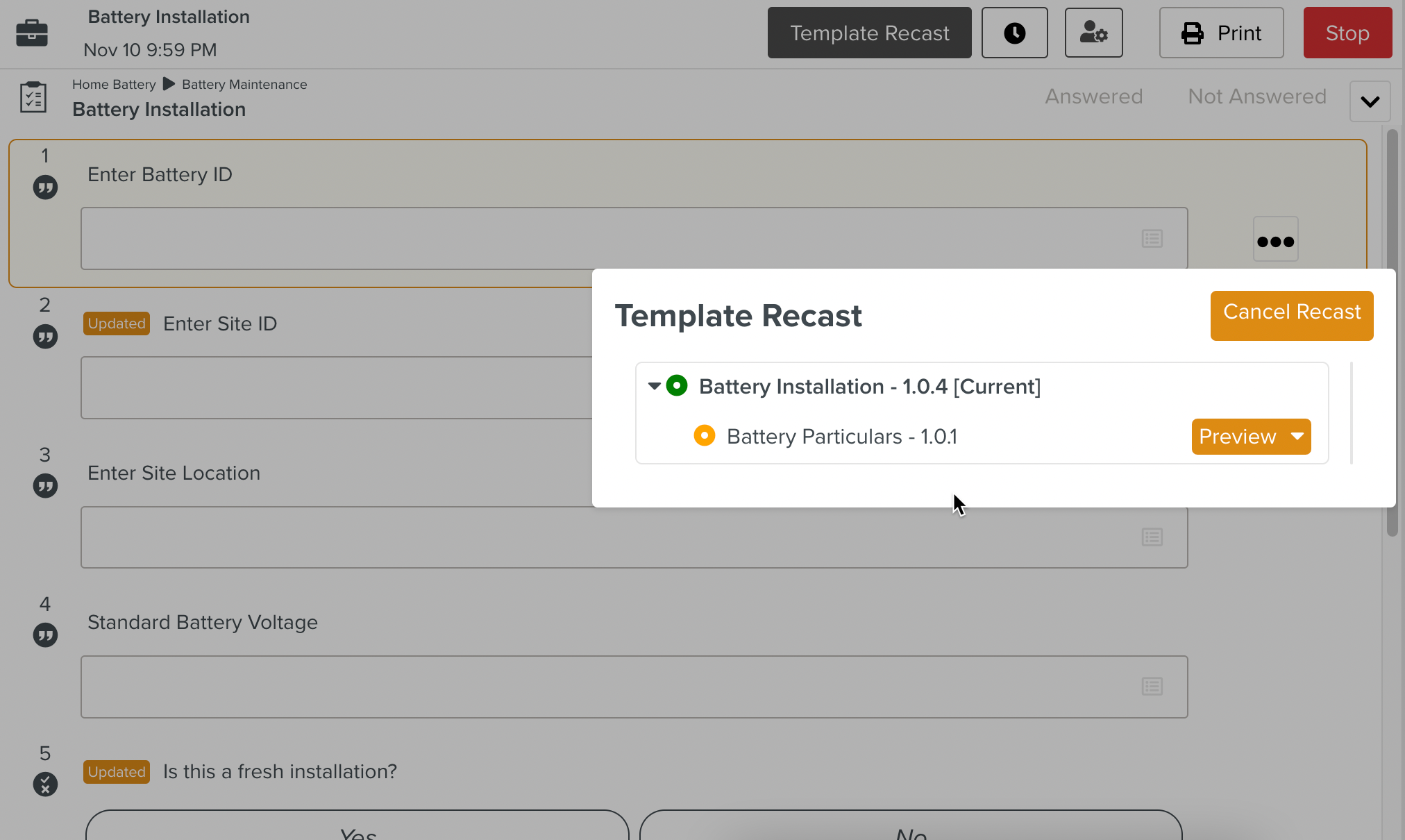Click the checklist clipboard icon
The image size is (1405, 840).
33,97
